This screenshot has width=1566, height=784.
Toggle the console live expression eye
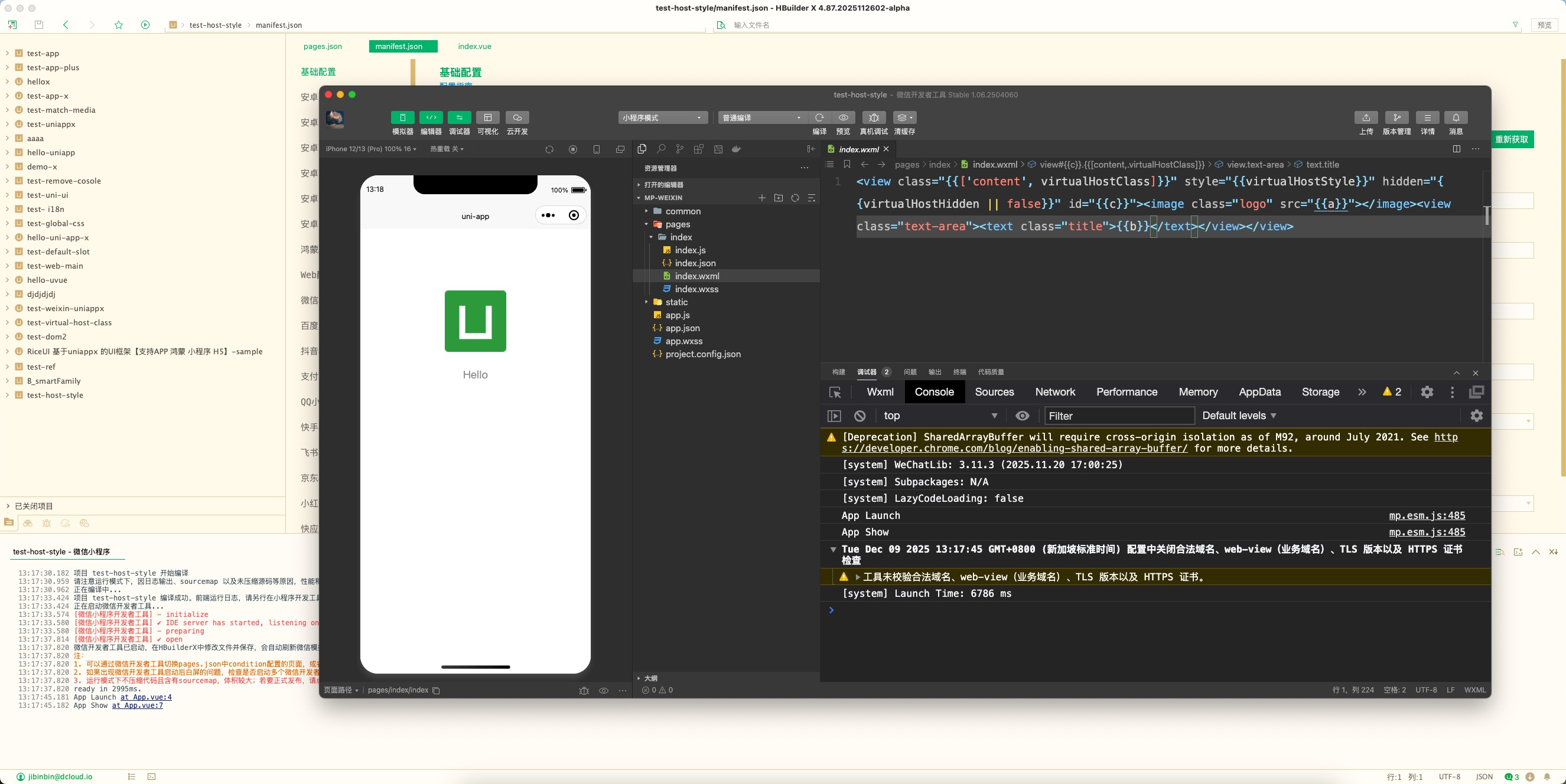pyautogui.click(x=1023, y=416)
